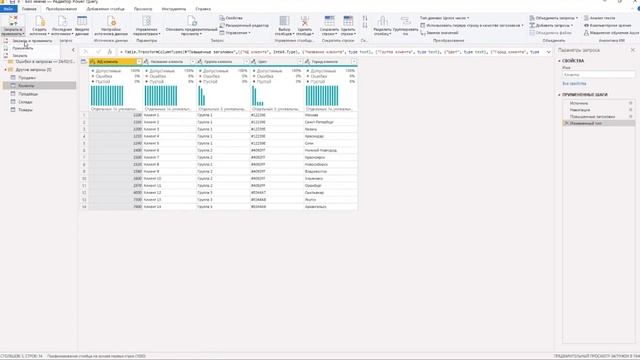Click the sort descending icon
The image size is (640, 360).
(365, 25)
